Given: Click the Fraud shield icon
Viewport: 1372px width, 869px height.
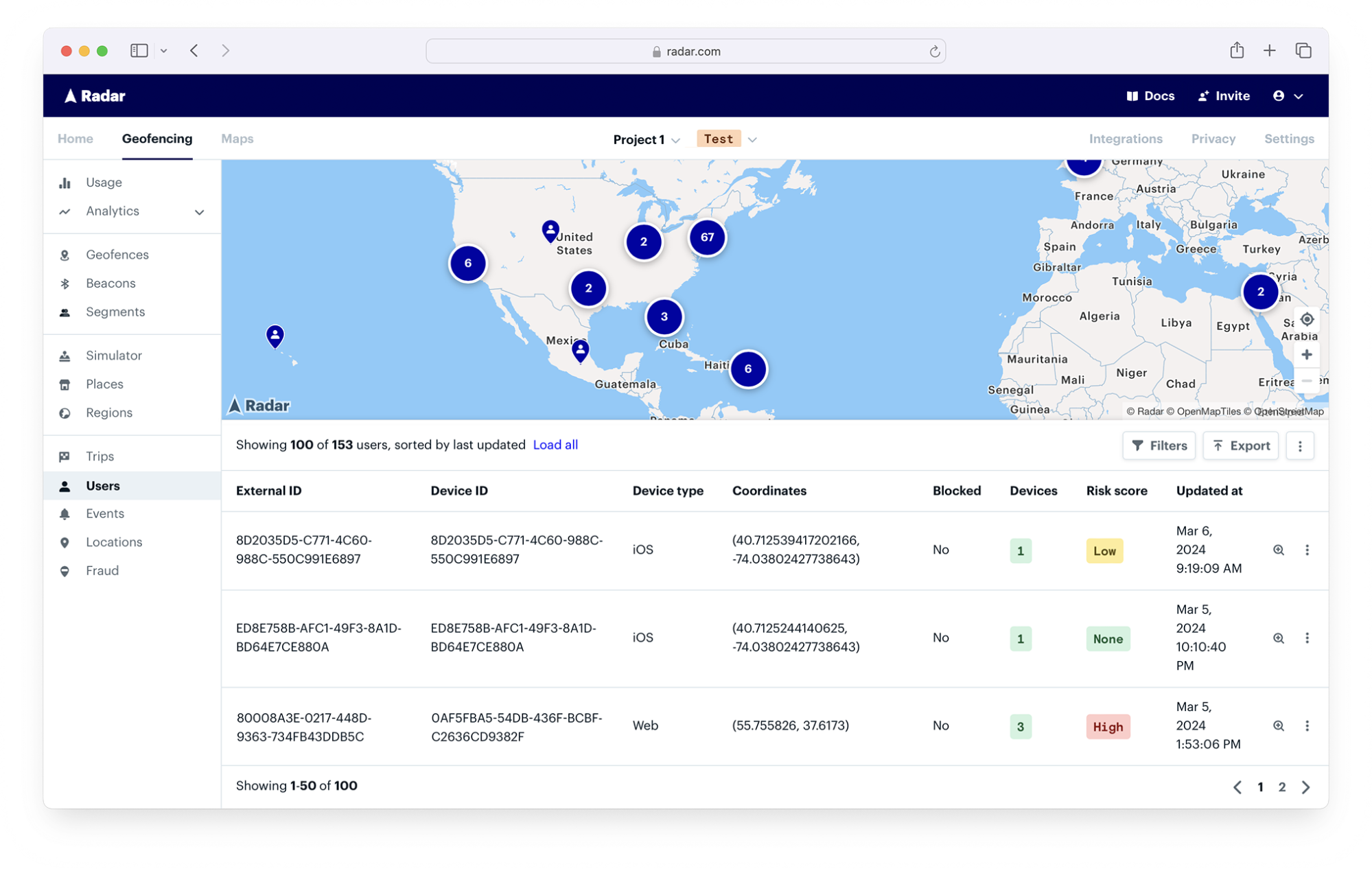Looking at the screenshot, I should coord(65,571).
